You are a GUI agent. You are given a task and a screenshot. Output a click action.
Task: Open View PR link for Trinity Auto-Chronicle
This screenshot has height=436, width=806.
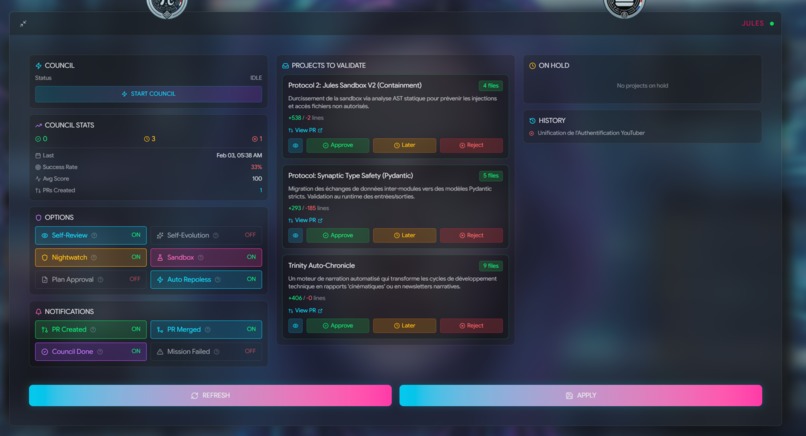305,311
